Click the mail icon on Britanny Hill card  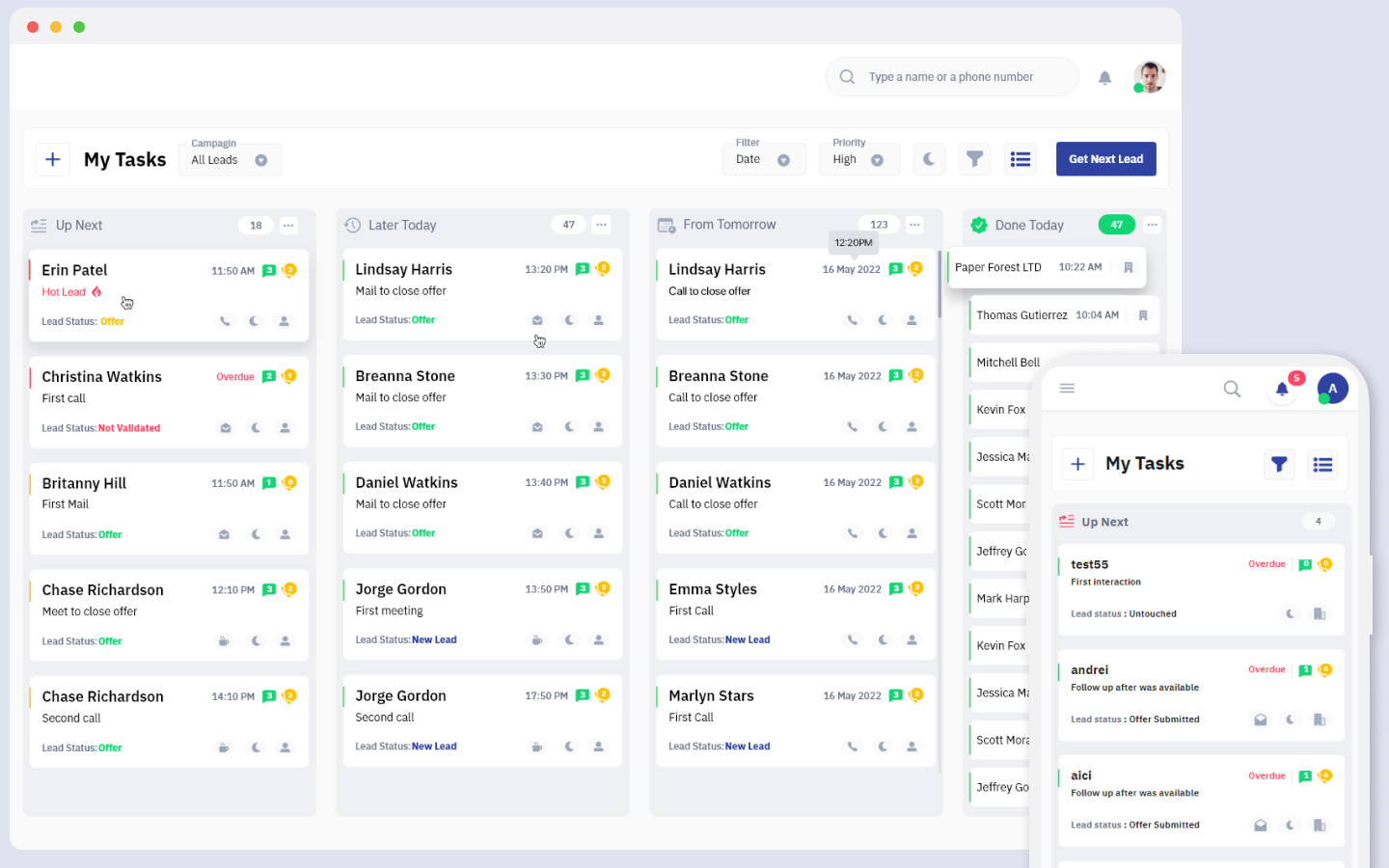(x=225, y=534)
